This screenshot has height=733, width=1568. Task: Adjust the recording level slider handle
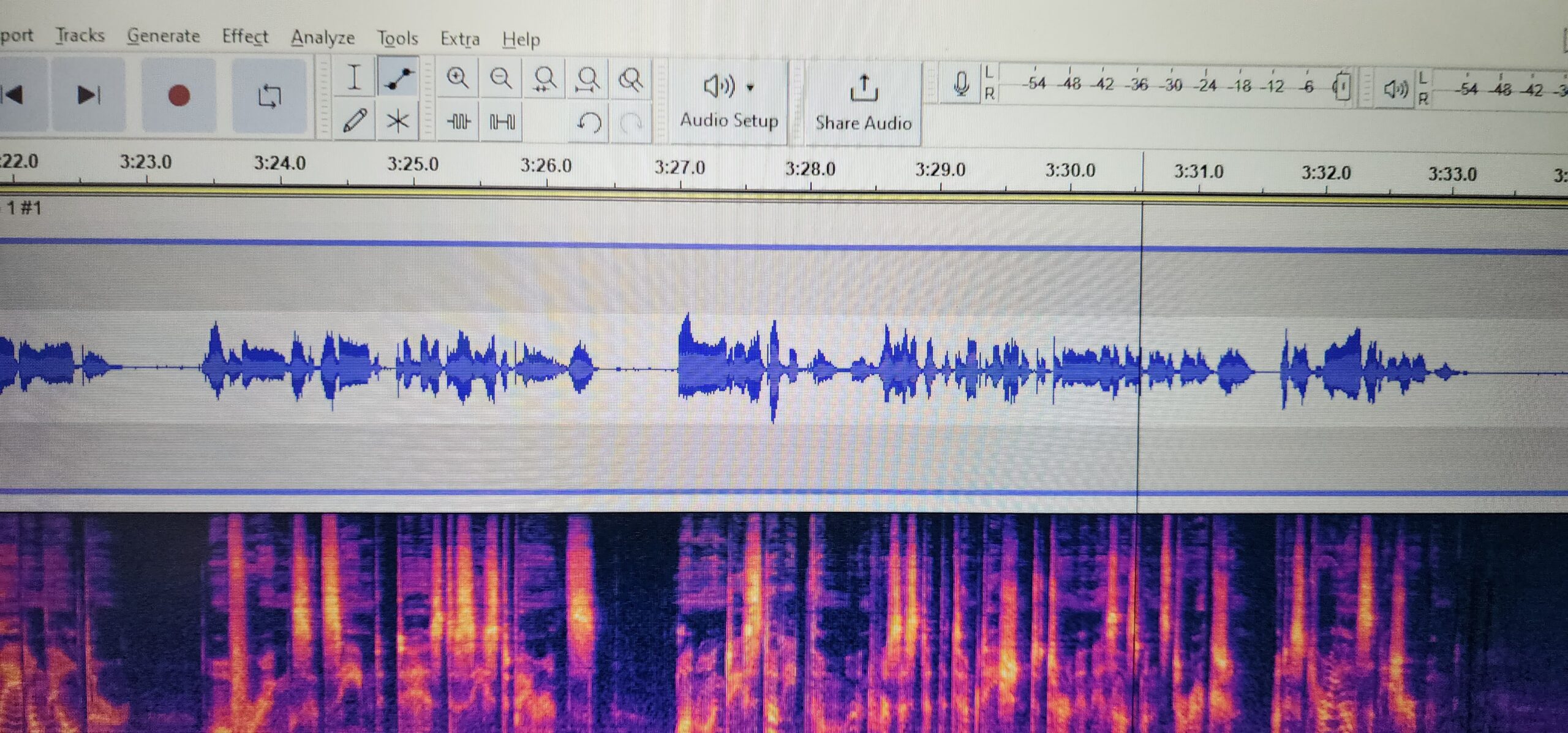click(x=1341, y=86)
